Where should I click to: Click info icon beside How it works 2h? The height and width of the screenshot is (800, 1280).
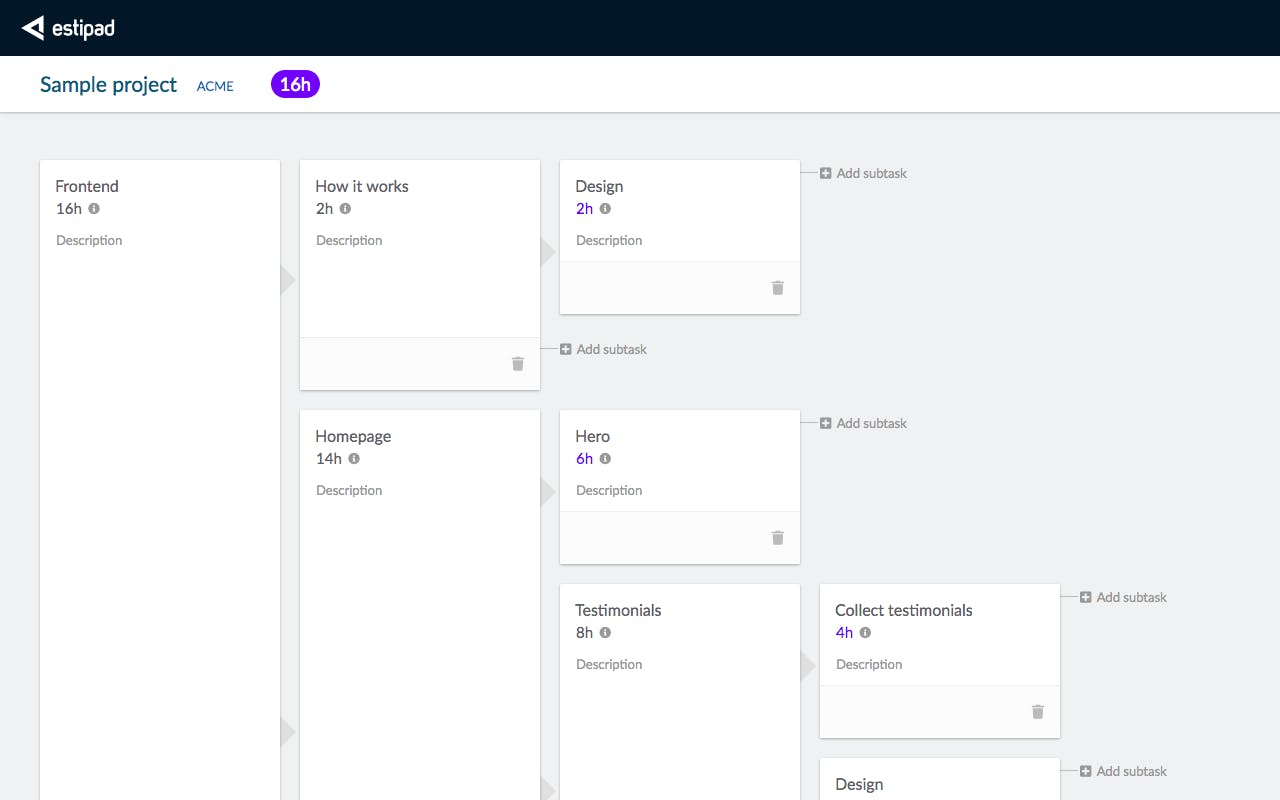[345, 209]
